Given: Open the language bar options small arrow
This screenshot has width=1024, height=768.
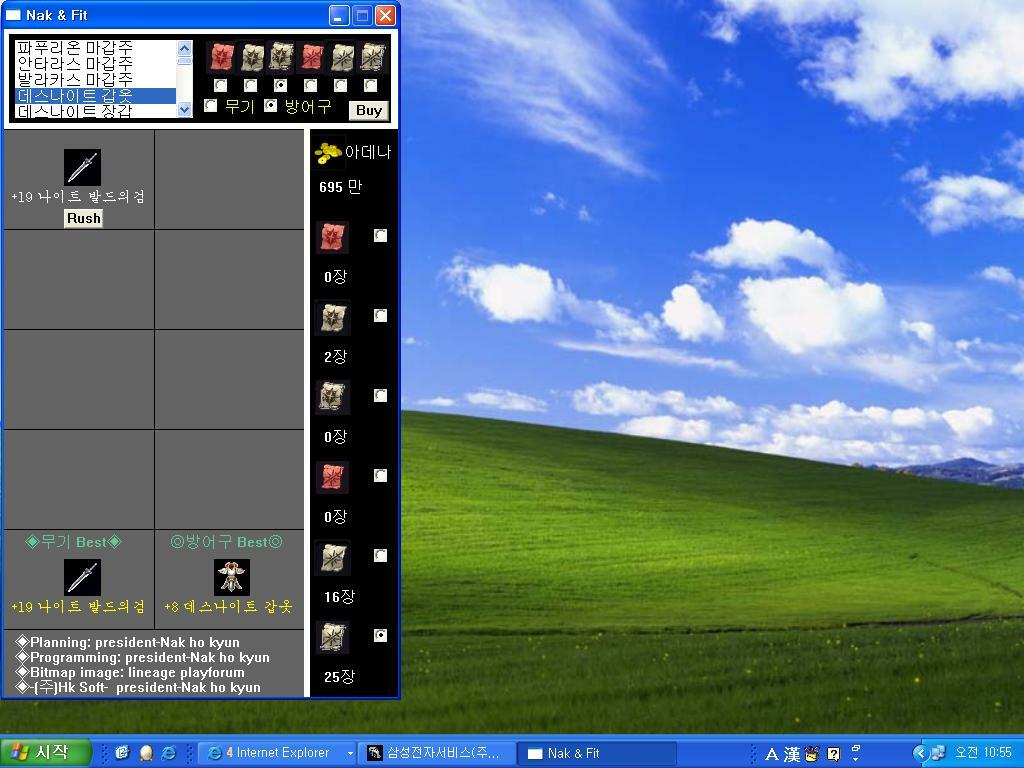Looking at the screenshot, I should tap(856, 759).
